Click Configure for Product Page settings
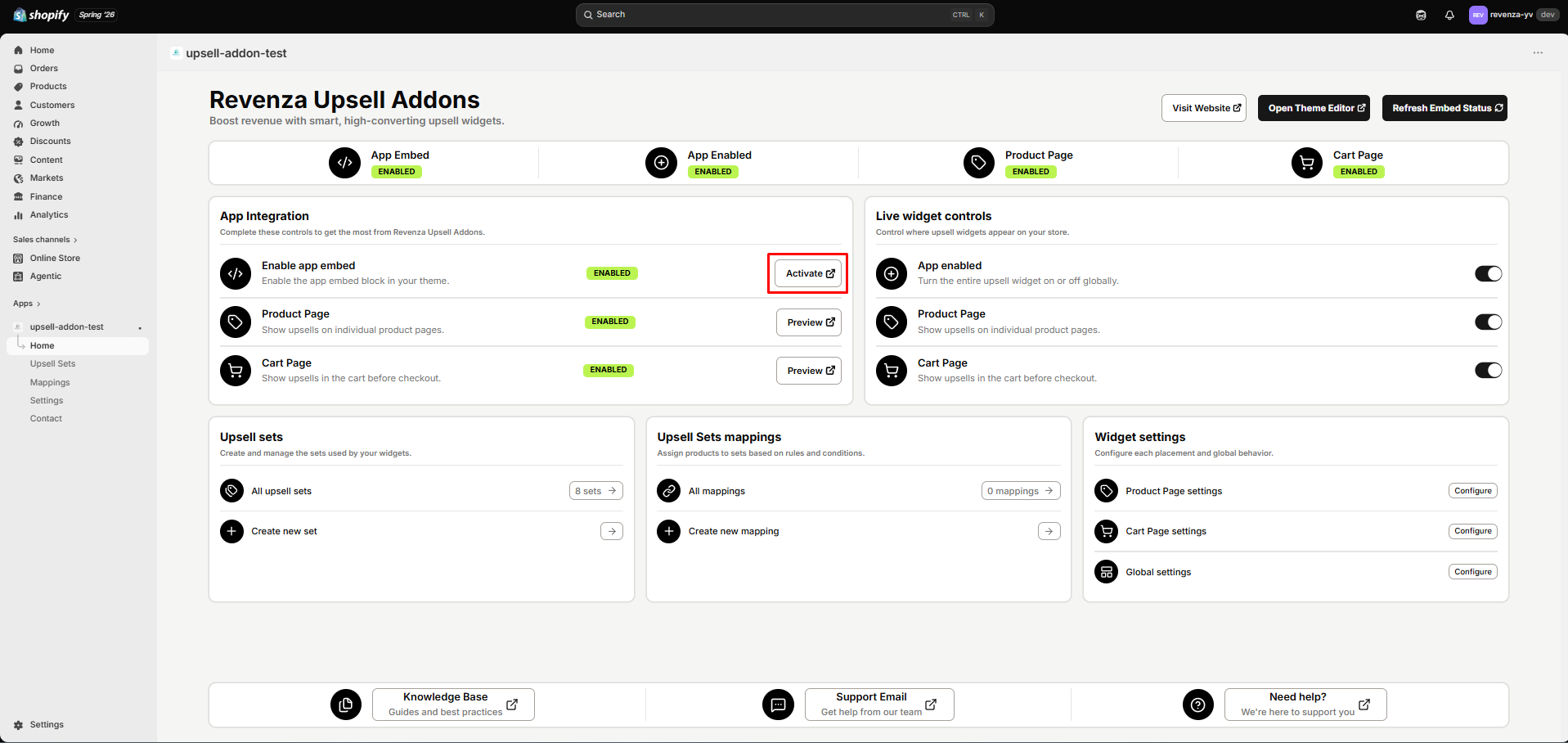The height and width of the screenshot is (743, 1568). point(1473,491)
